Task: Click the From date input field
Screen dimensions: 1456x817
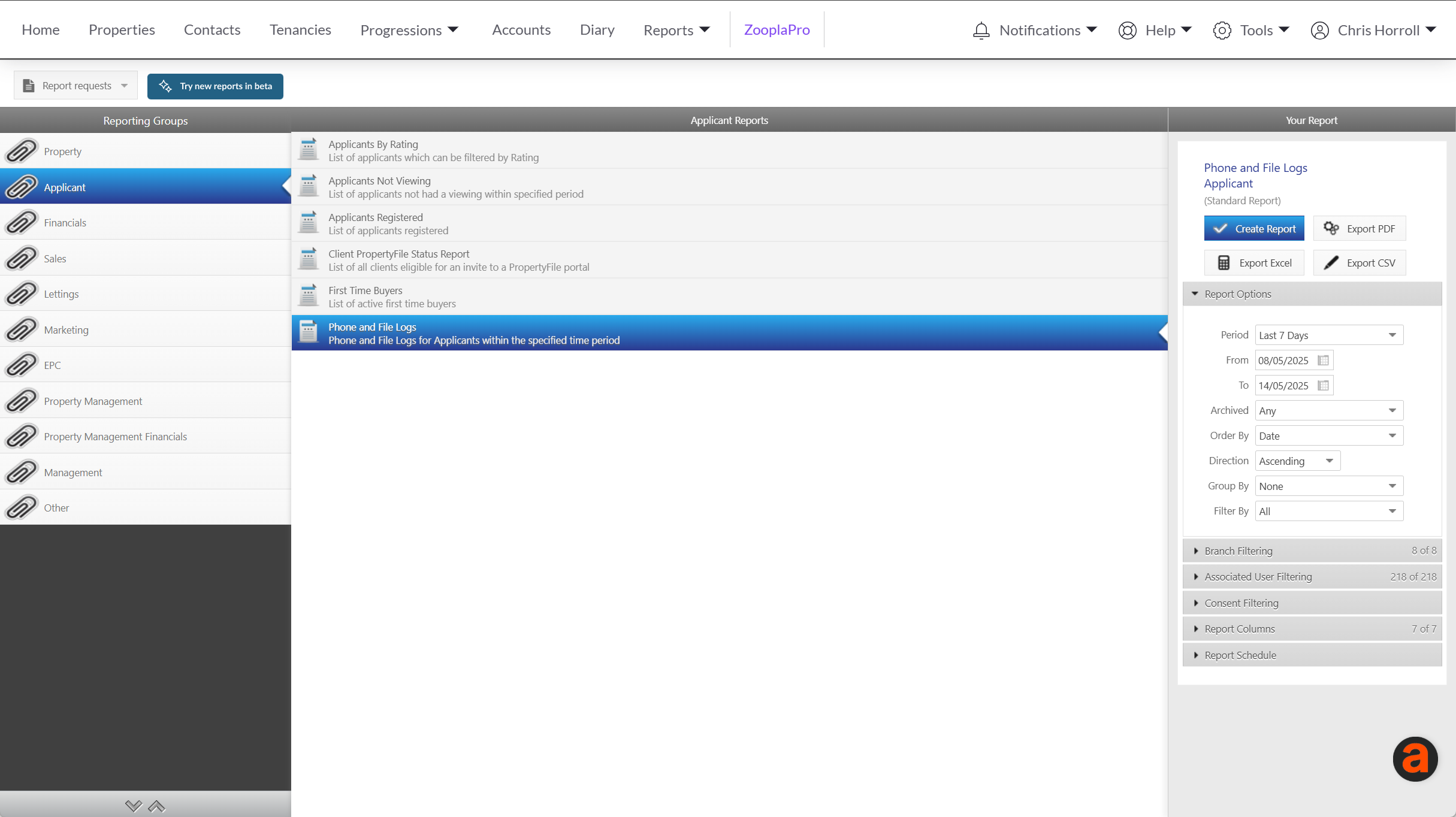Action: (x=1294, y=360)
